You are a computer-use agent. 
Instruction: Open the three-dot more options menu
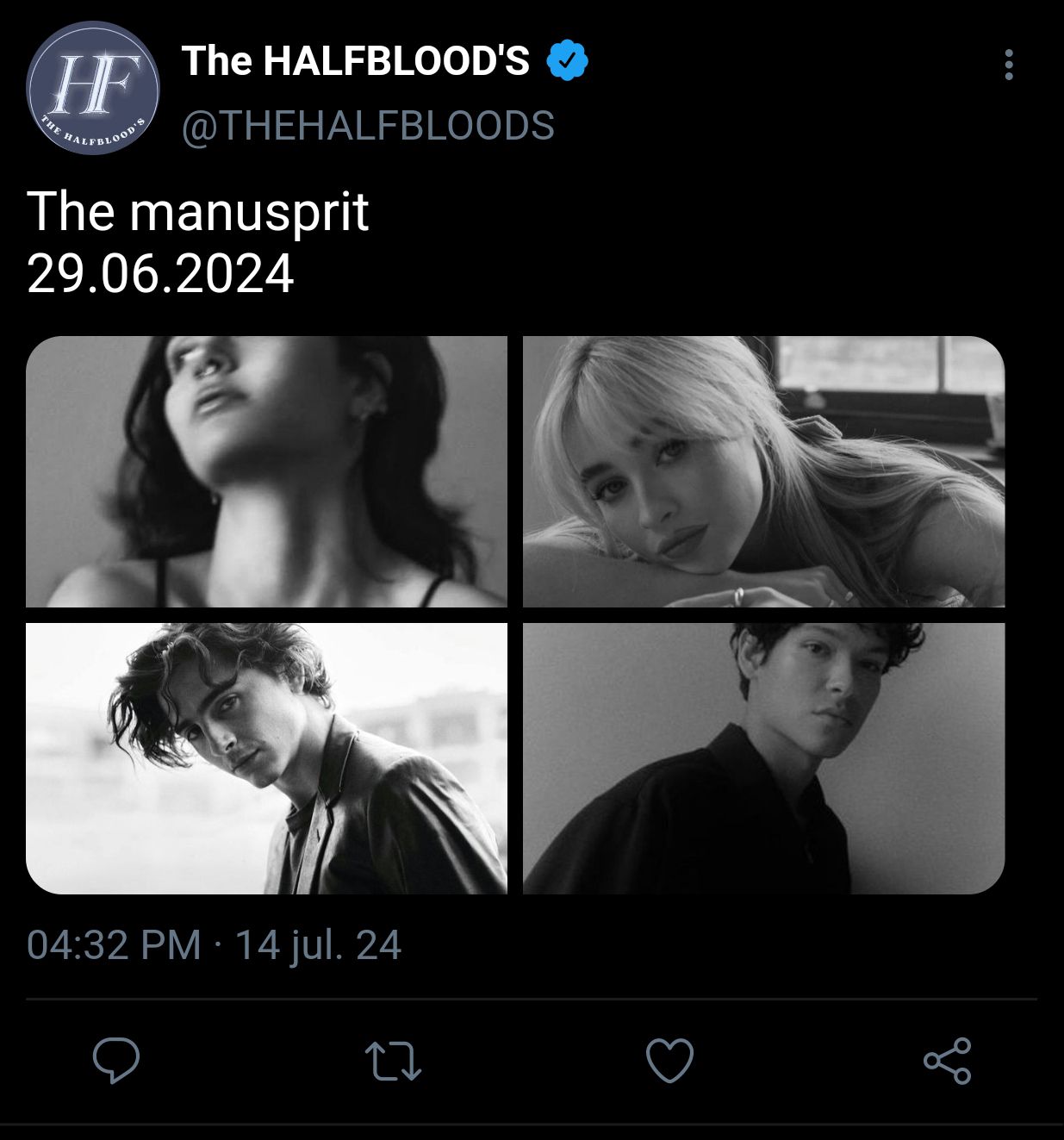tap(1009, 65)
